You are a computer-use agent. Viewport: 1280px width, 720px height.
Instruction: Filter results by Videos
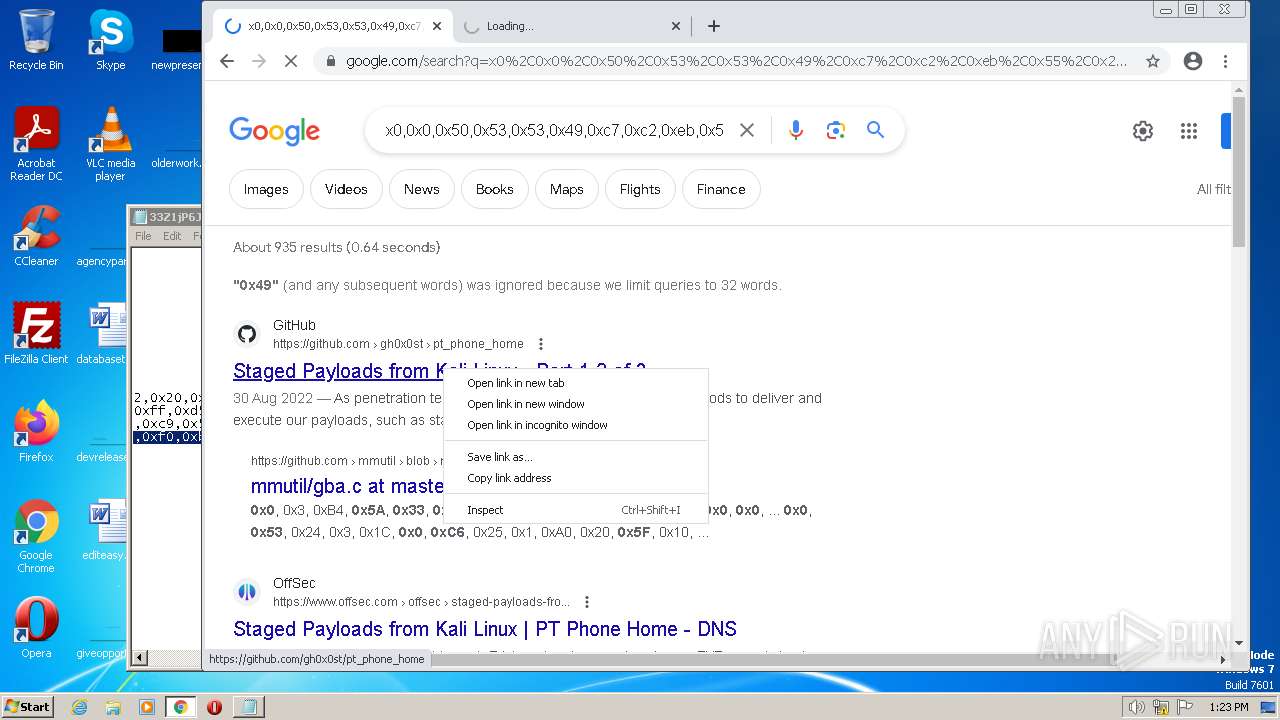tap(346, 189)
